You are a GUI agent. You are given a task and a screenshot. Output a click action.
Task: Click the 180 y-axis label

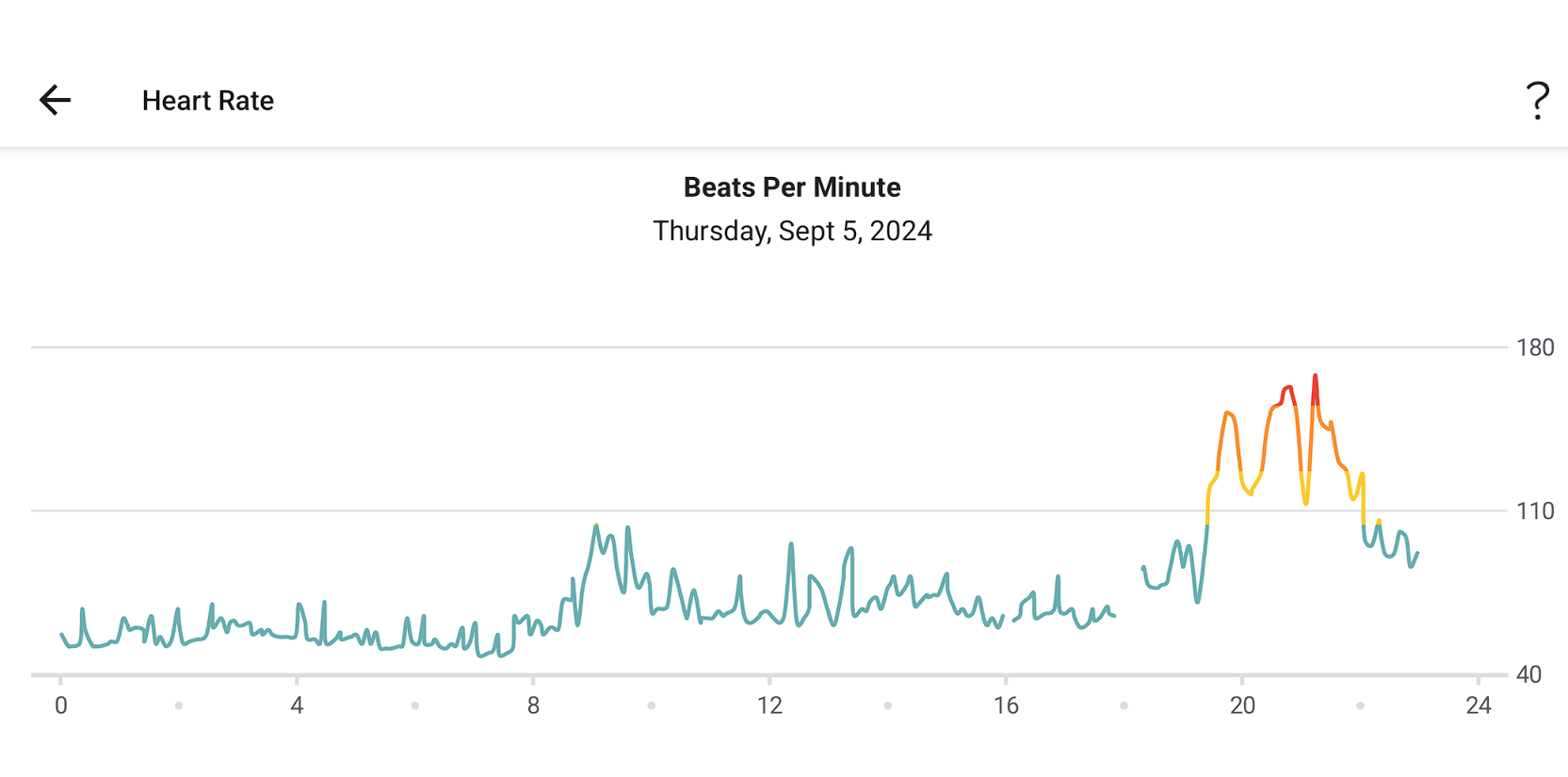pos(1534,348)
